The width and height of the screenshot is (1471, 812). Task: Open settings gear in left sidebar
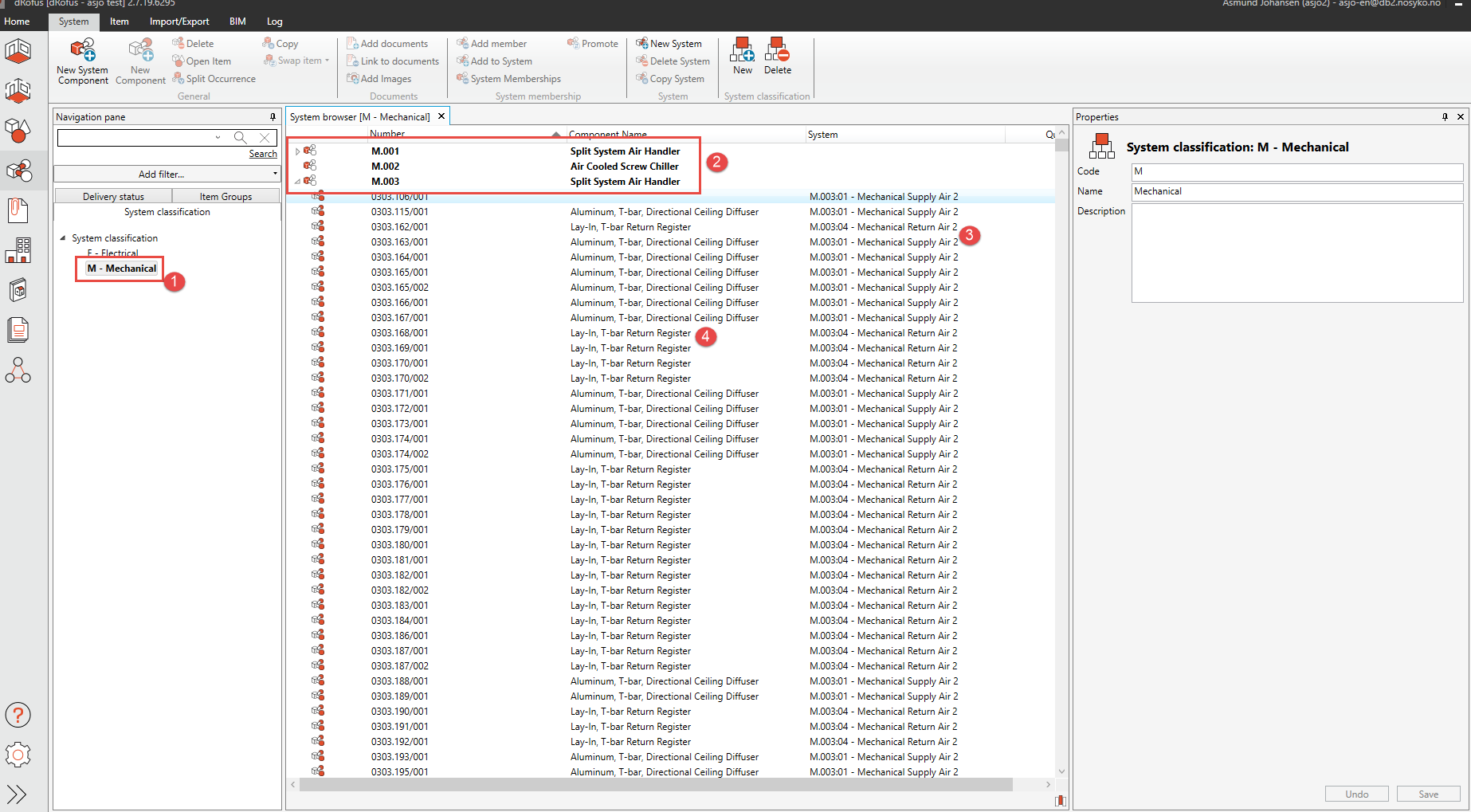(18, 755)
